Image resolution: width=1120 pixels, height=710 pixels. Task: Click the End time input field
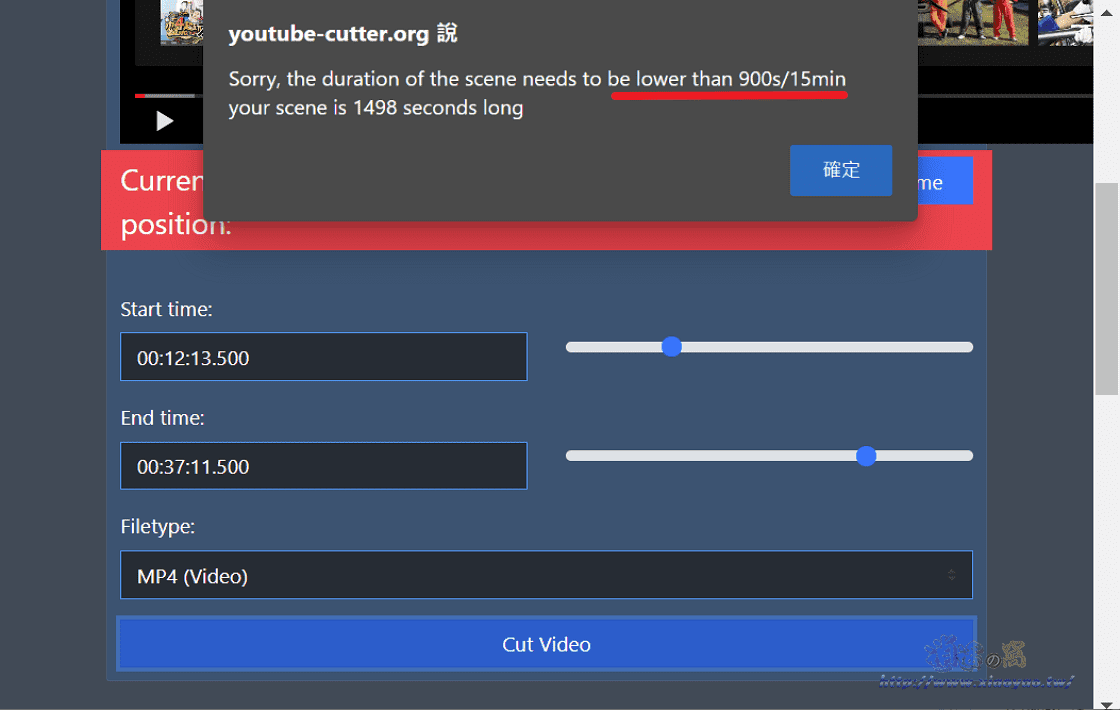click(x=324, y=466)
